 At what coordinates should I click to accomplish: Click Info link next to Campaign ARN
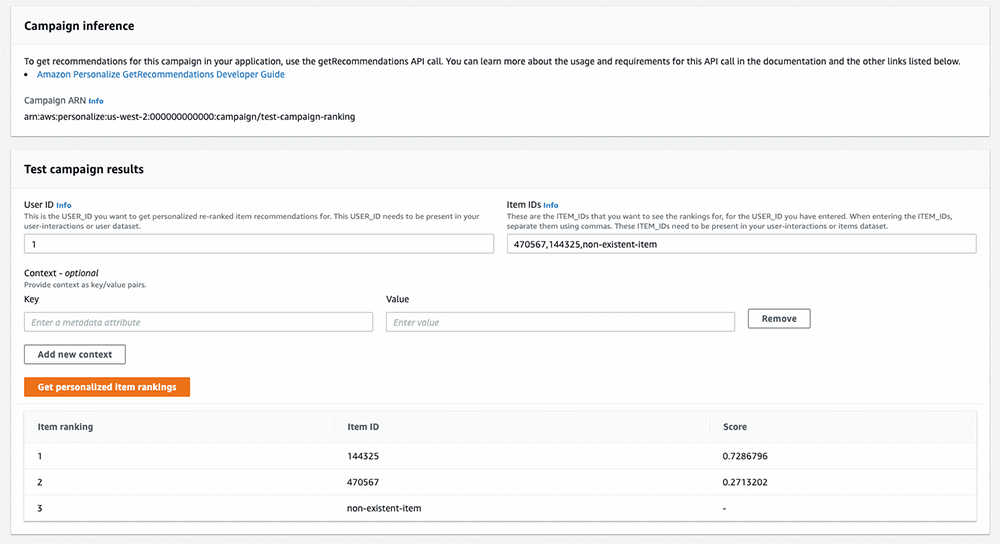pos(96,101)
